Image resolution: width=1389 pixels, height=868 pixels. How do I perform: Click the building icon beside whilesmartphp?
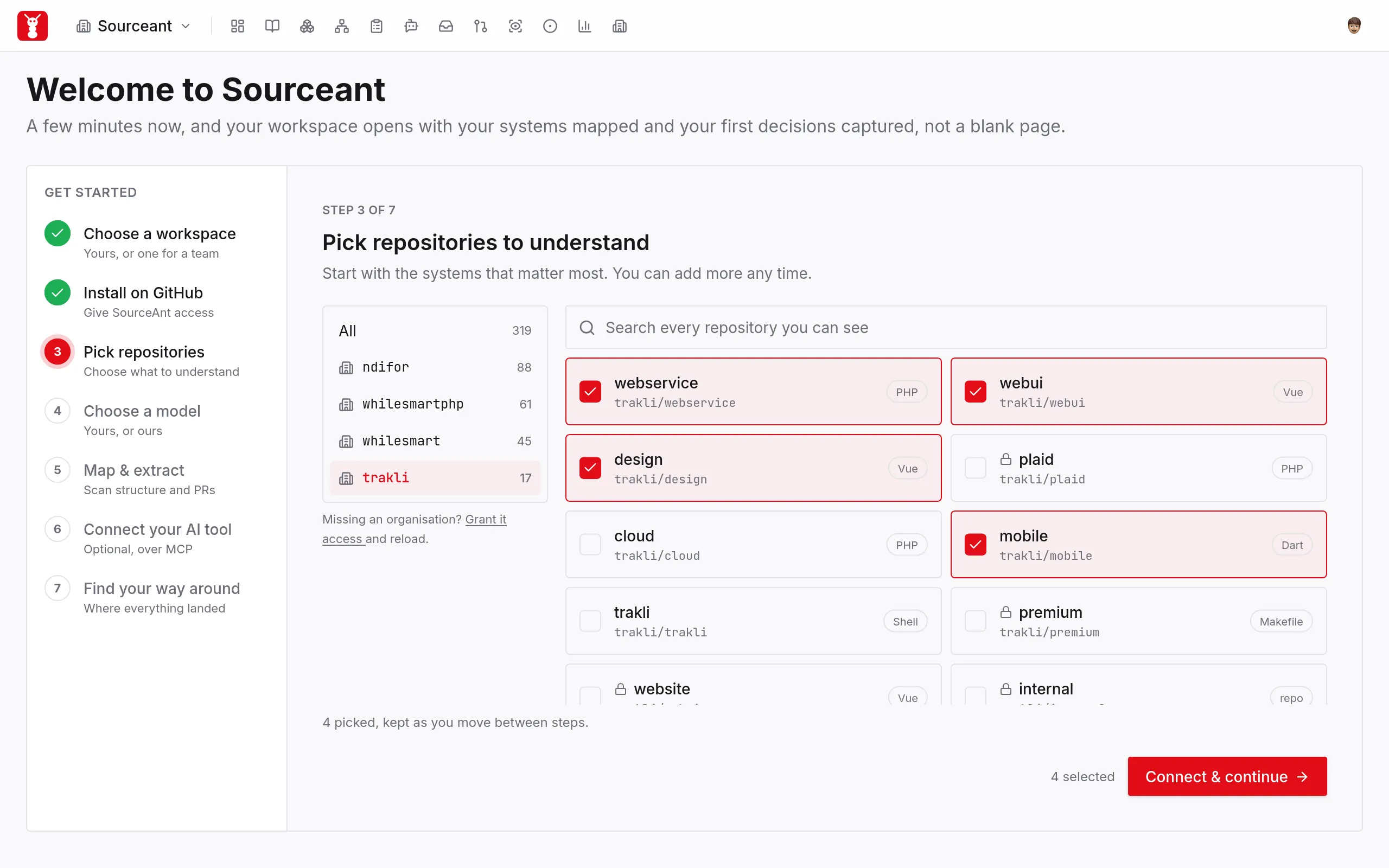[346, 404]
